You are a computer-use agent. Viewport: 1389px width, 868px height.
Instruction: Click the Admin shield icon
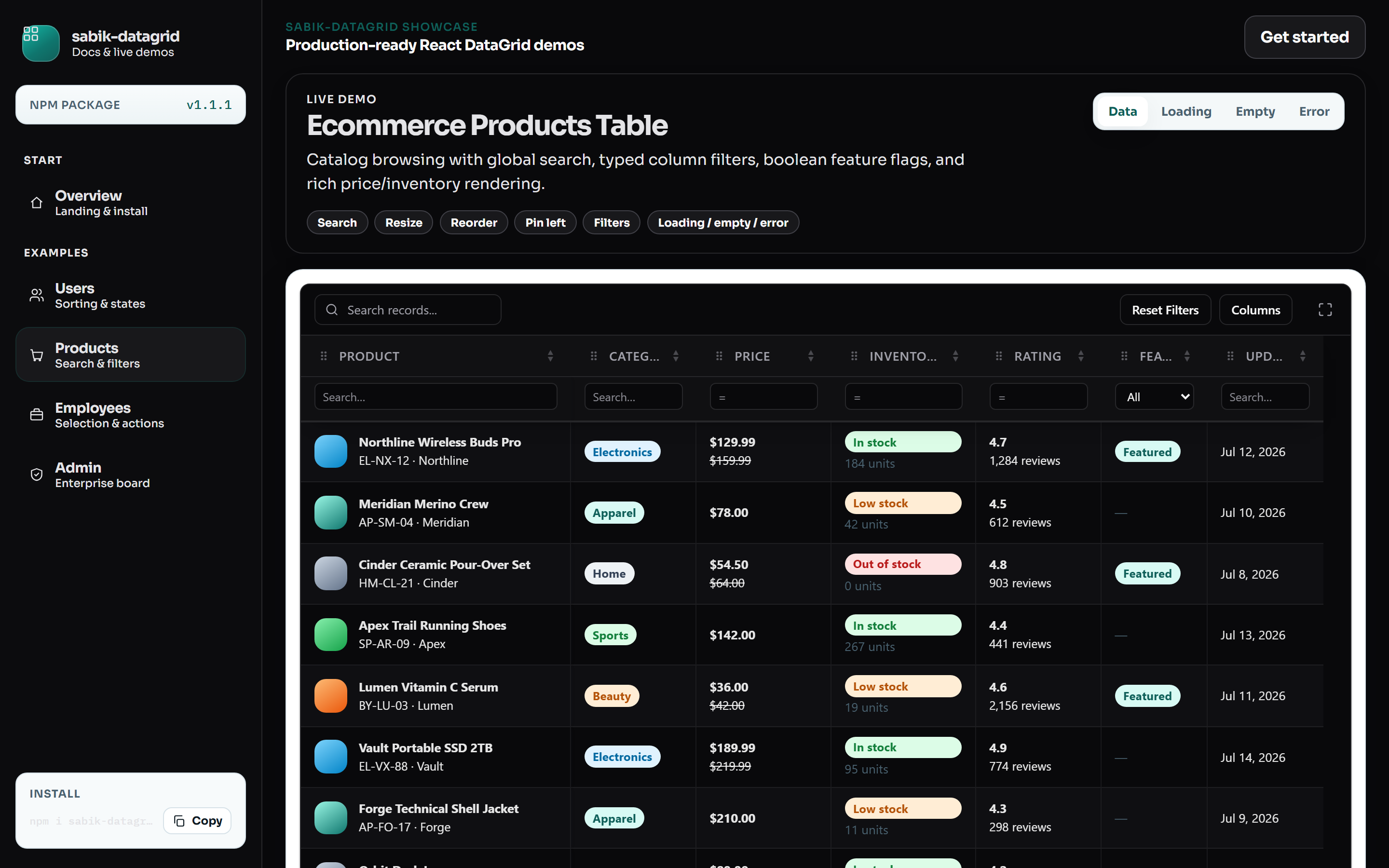(37, 474)
